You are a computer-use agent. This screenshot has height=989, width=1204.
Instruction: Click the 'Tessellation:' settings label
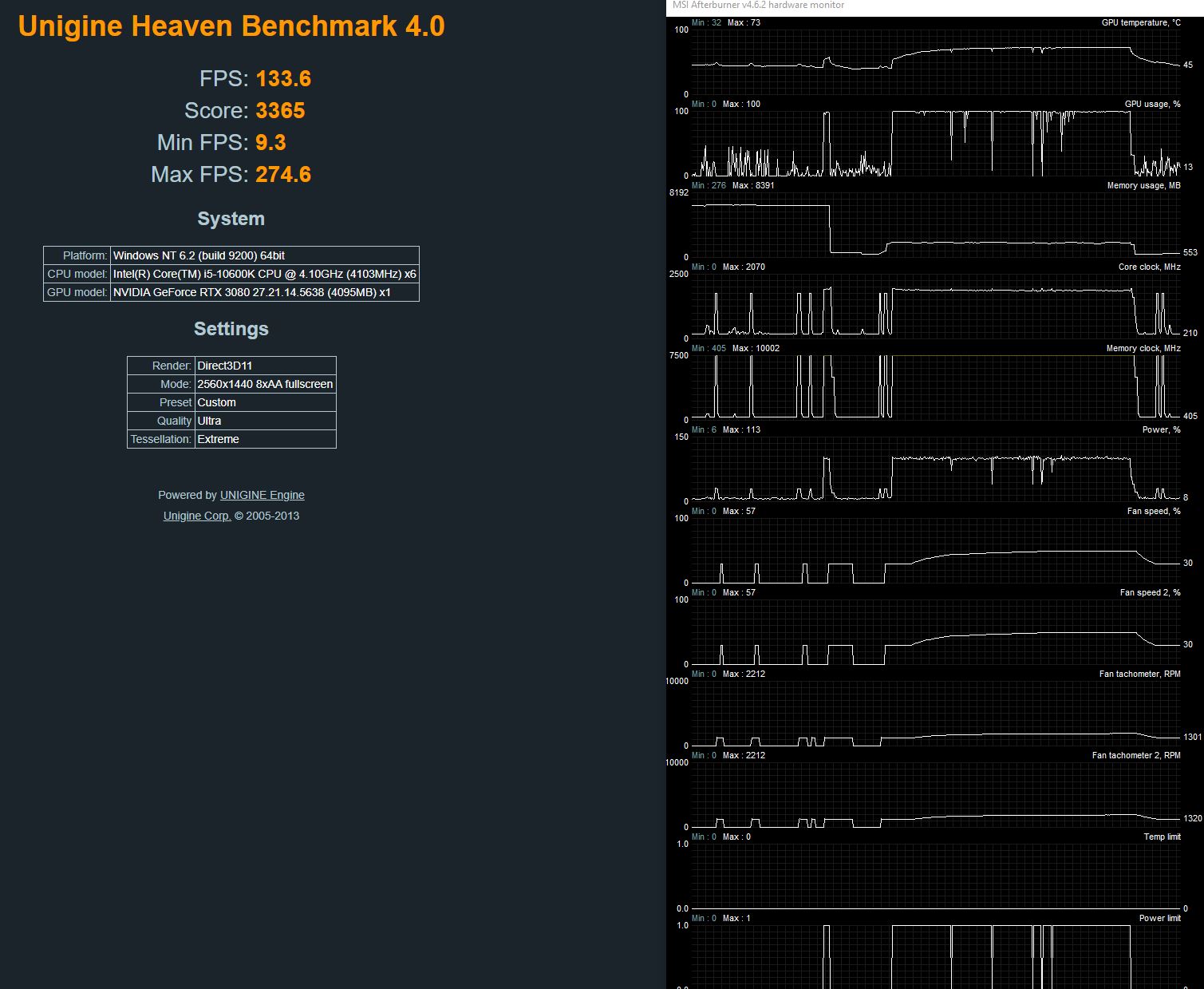[161, 439]
